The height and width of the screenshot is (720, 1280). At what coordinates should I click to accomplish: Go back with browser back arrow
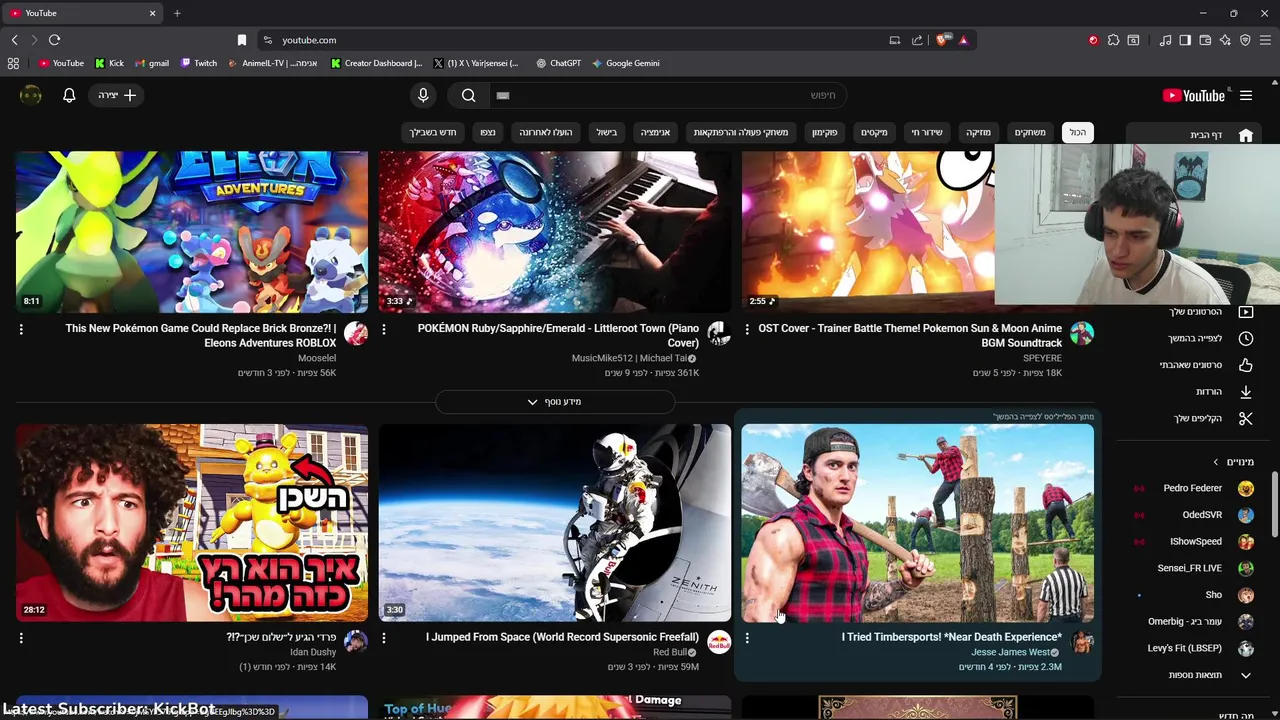tap(14, 40)
